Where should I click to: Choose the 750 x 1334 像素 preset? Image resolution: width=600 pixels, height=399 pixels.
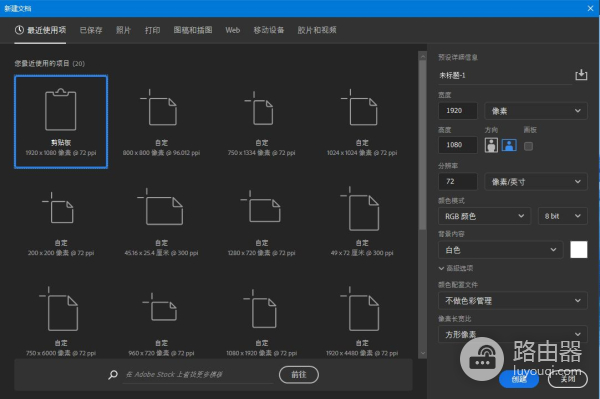point(261,122)
